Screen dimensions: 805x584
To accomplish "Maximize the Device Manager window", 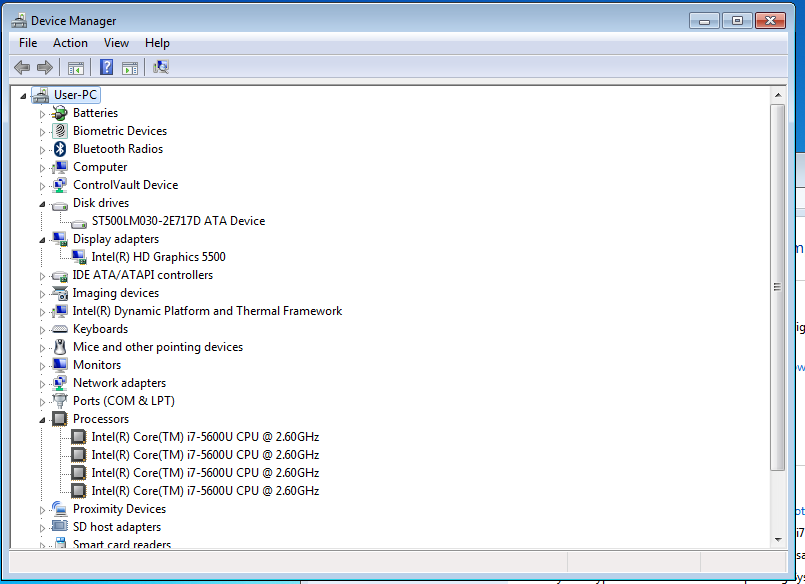I will 737,21.
